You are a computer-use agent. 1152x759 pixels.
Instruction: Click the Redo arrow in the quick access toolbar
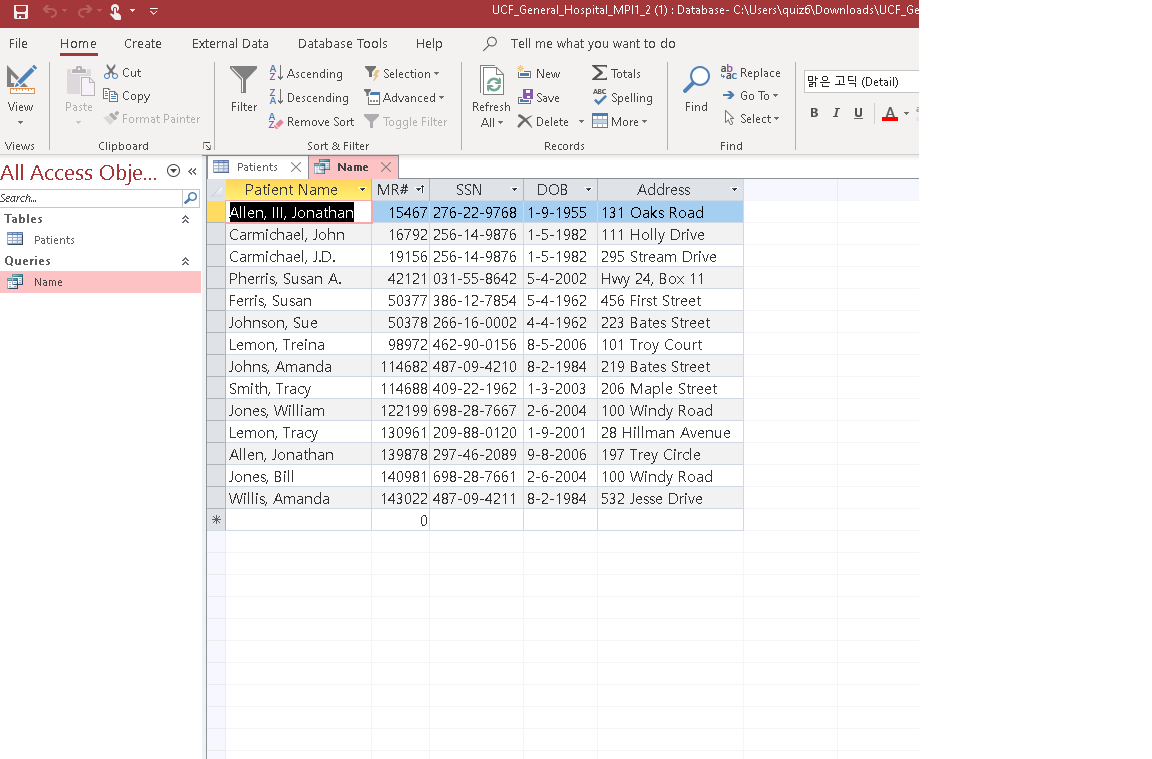(x=84, y=11)
